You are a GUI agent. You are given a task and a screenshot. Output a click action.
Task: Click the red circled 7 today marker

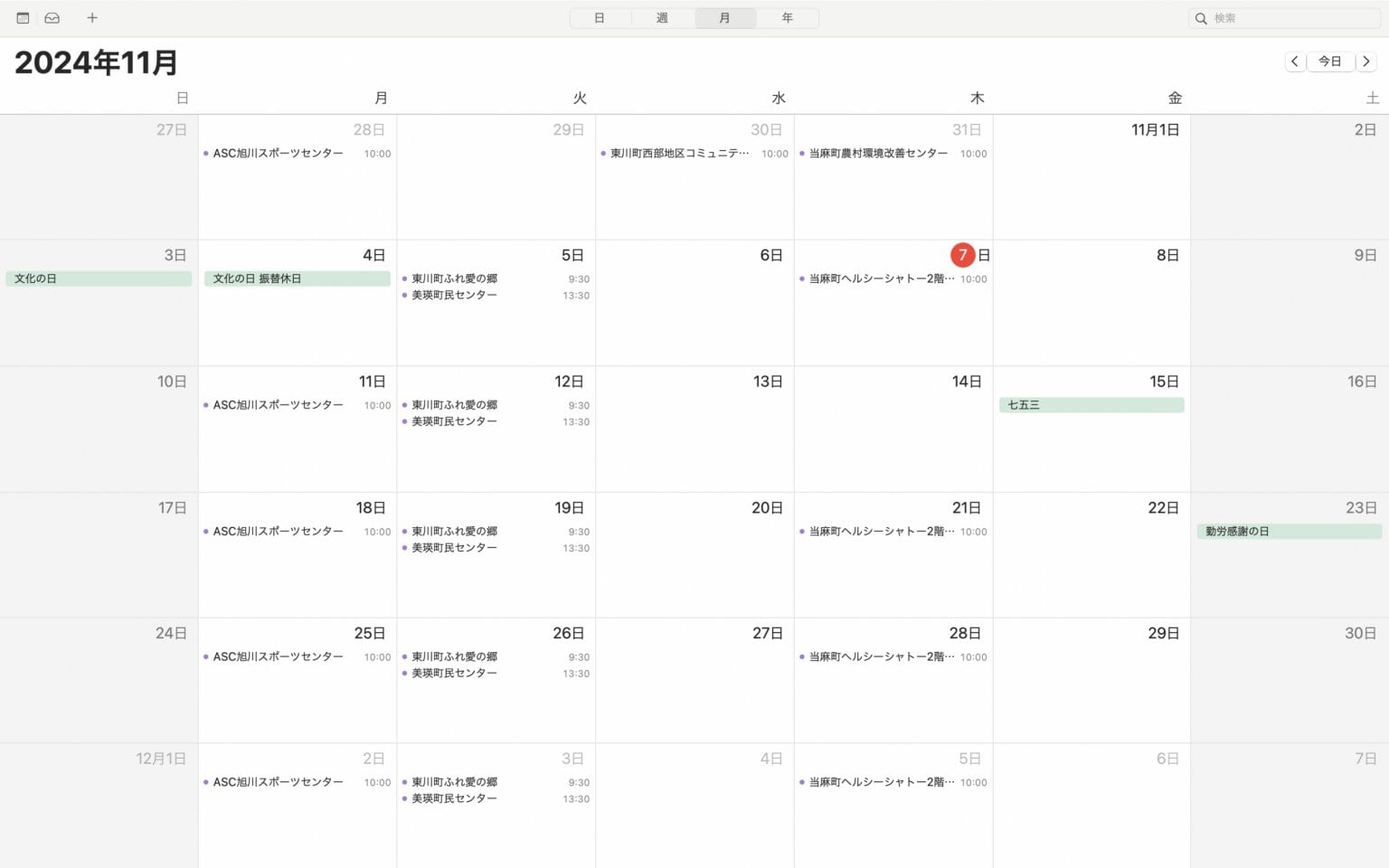point(963,255)
